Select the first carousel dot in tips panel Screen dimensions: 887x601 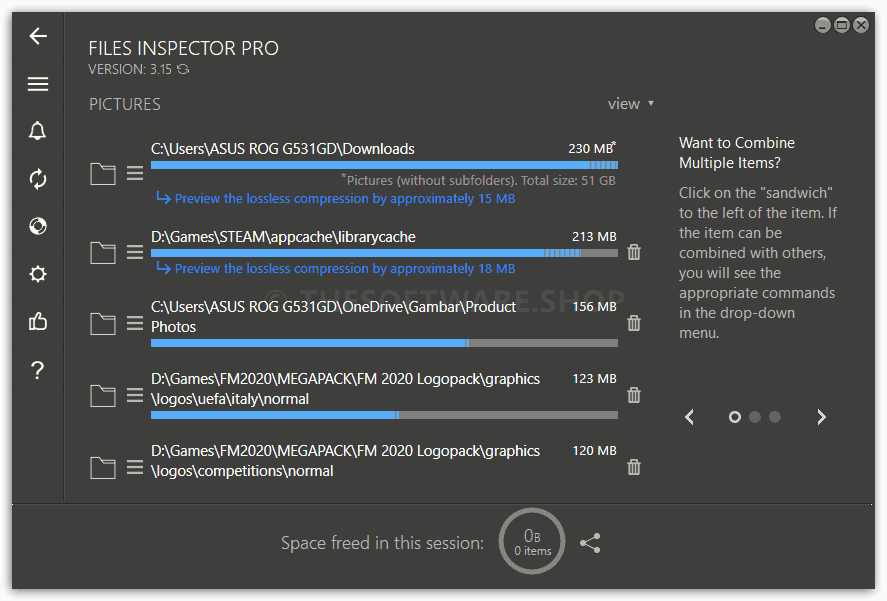point(735,417)
